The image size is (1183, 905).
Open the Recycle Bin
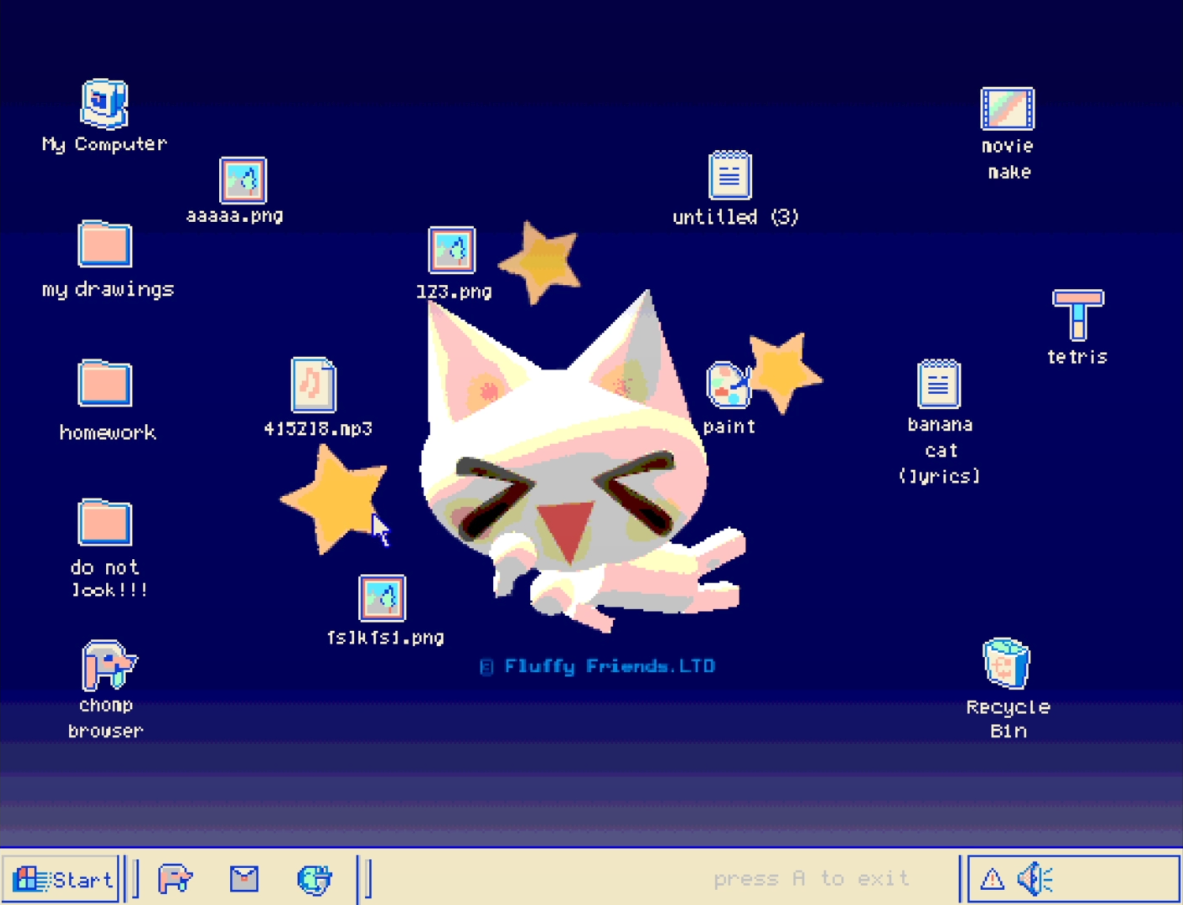(x=1005, y=663)
